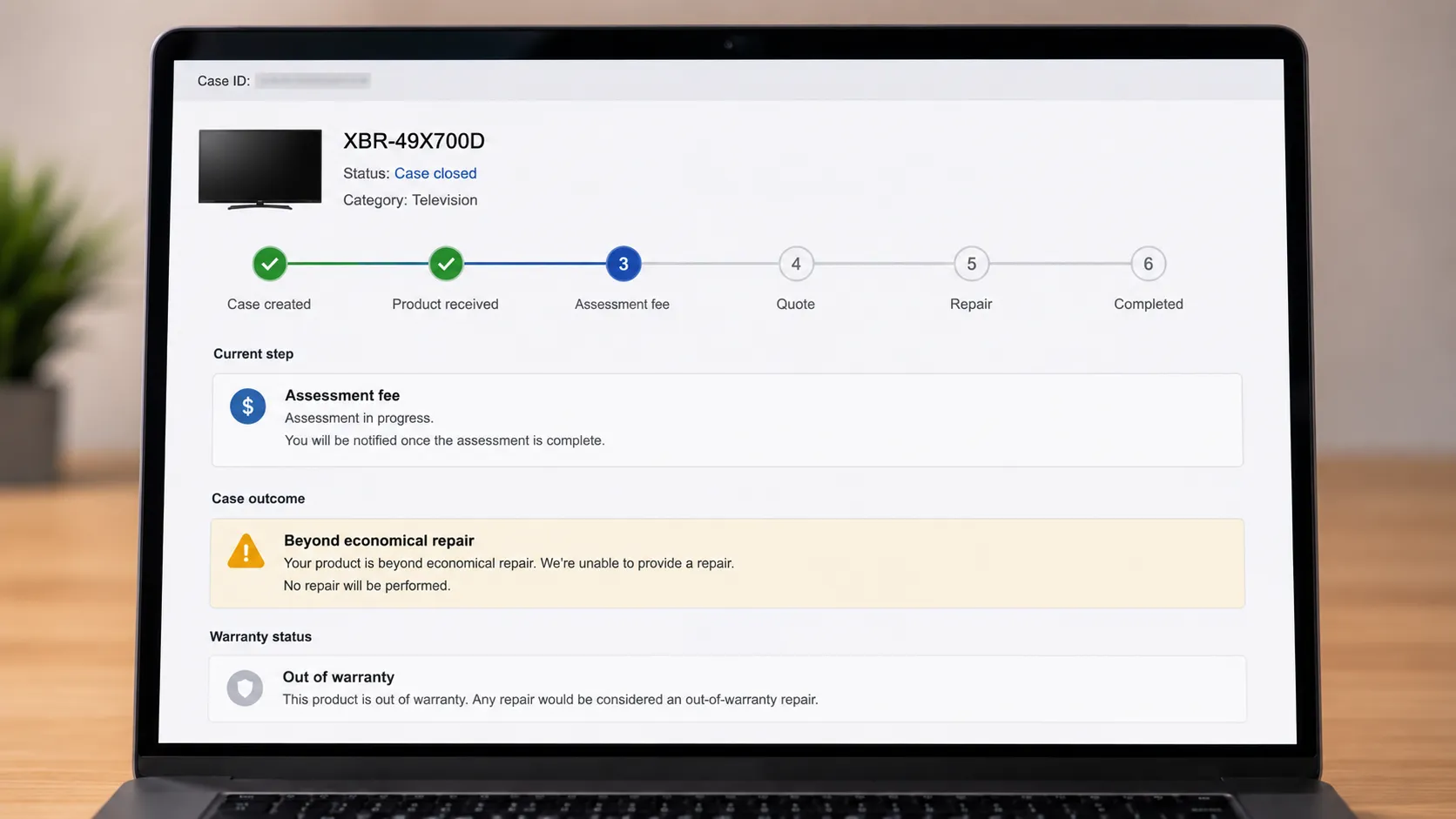Click the orange warning triangle icon
This screenshot has height=819, width=1456.
pos(246,551)
